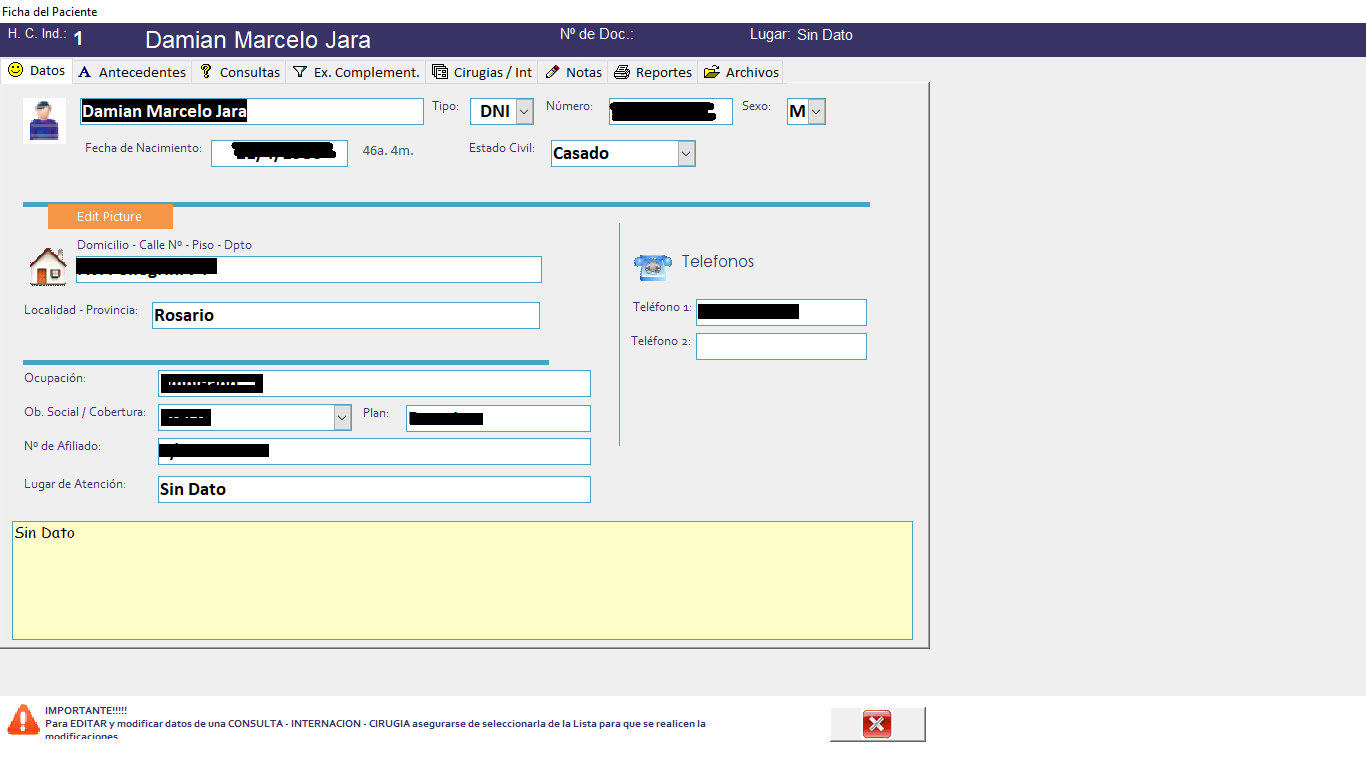This screenshot has height=768, width=1366.
Task: Click the Nº de Afiliado field
Action: pyautogui.click(x=374, y=451)
